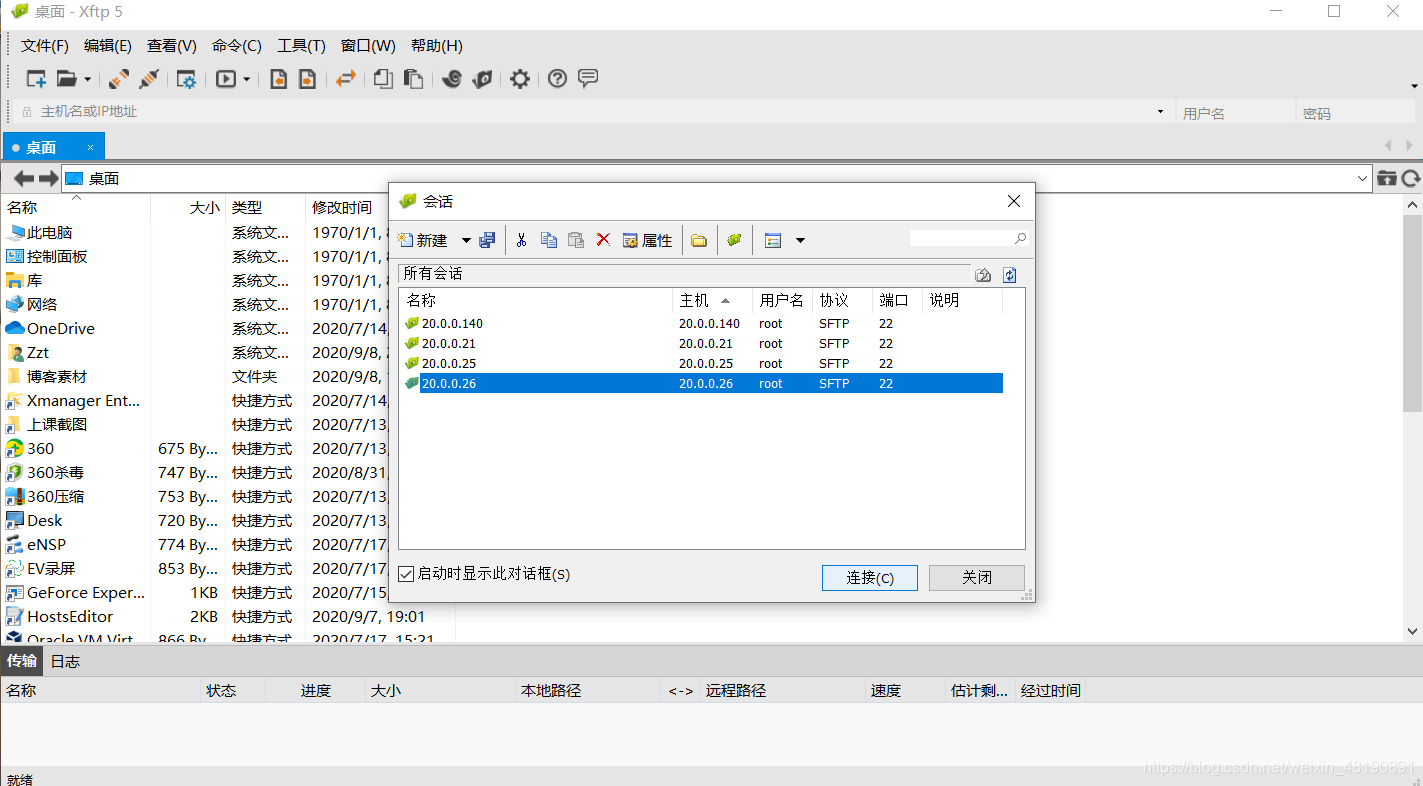
Task: Open the 命令(C) menu
Action: (x=237, y=46)
